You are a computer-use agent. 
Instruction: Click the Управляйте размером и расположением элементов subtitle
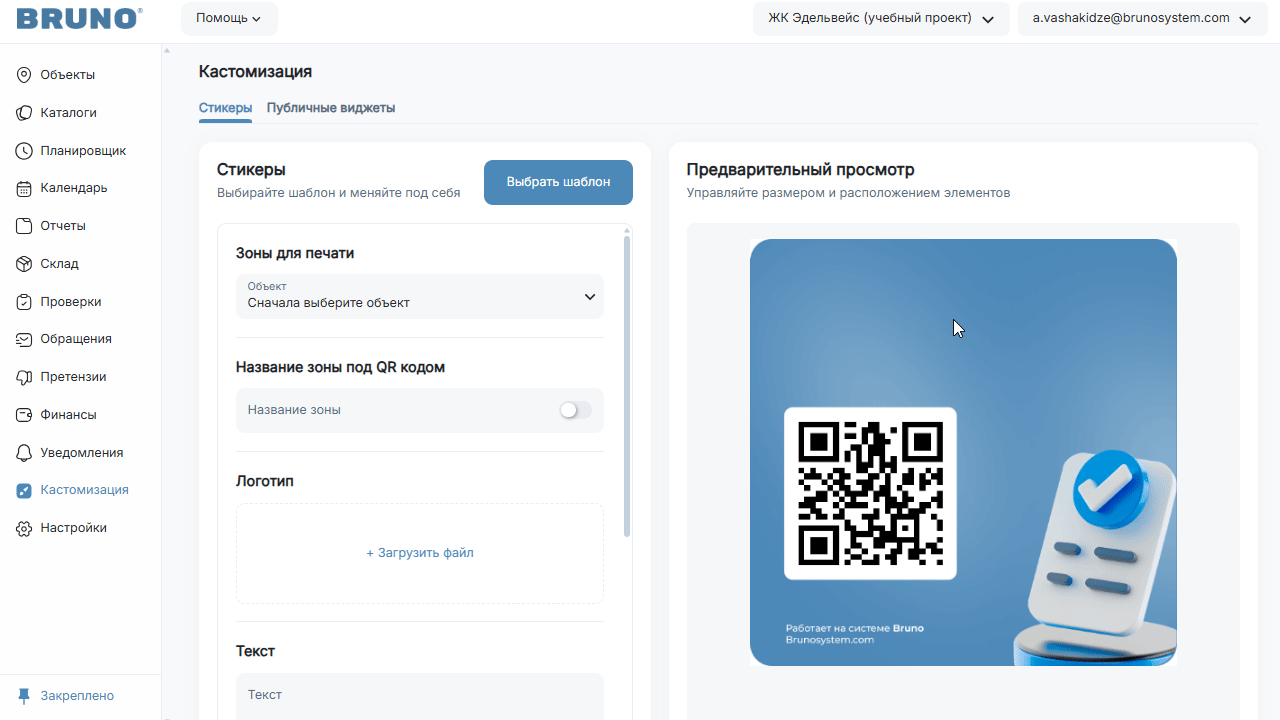point(849,193)
